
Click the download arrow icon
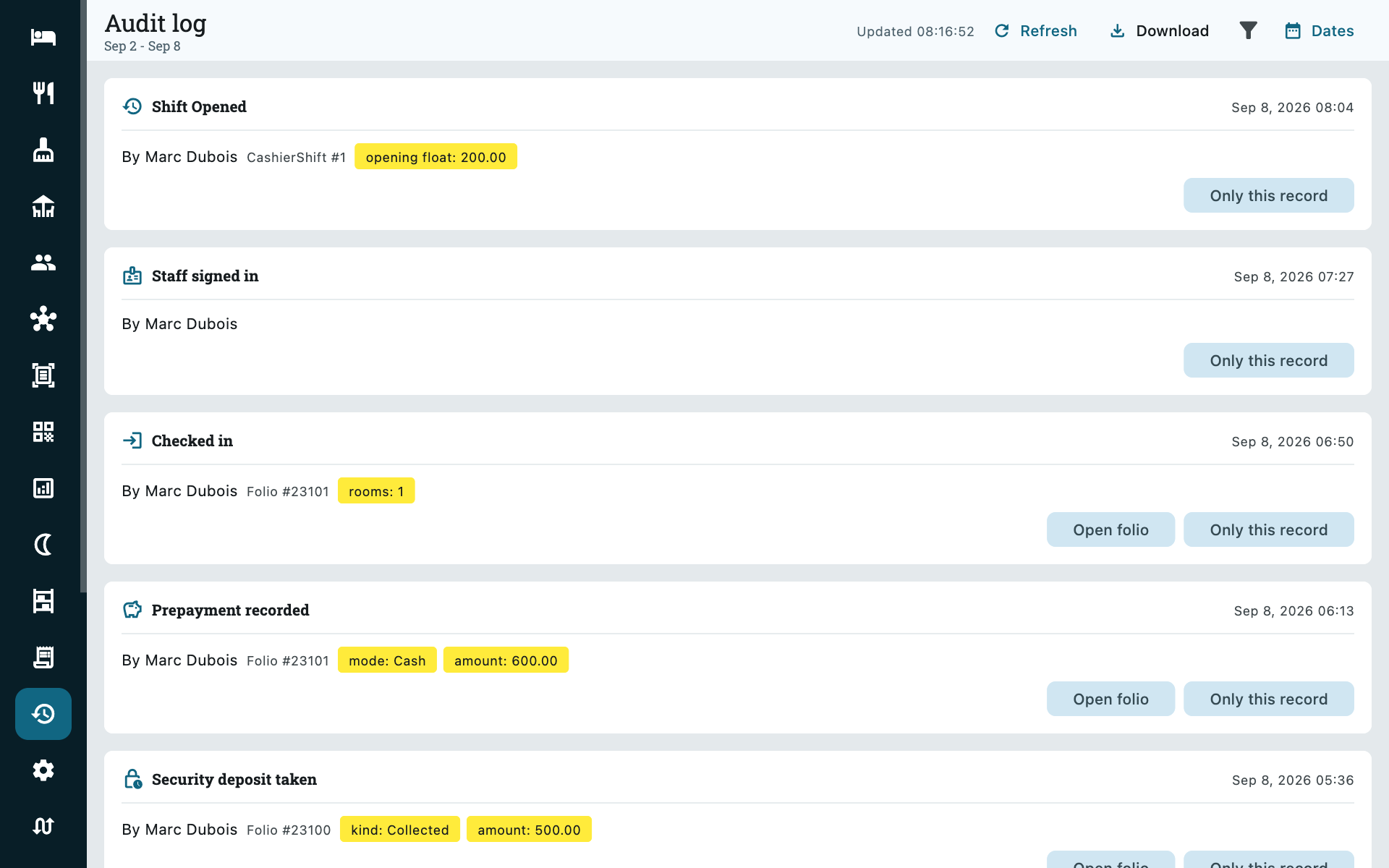coord(1118,31)
